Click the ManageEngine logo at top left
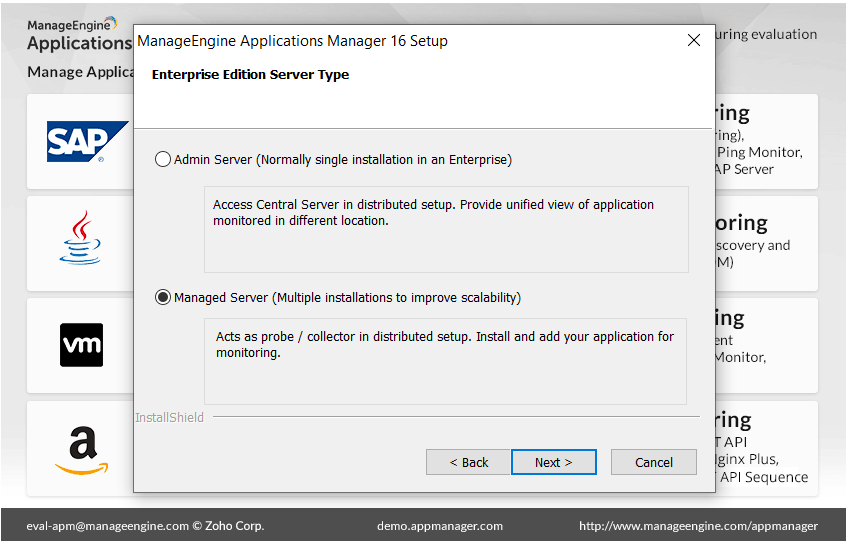The height and width of the screenshot is (541, 847). 72,24
